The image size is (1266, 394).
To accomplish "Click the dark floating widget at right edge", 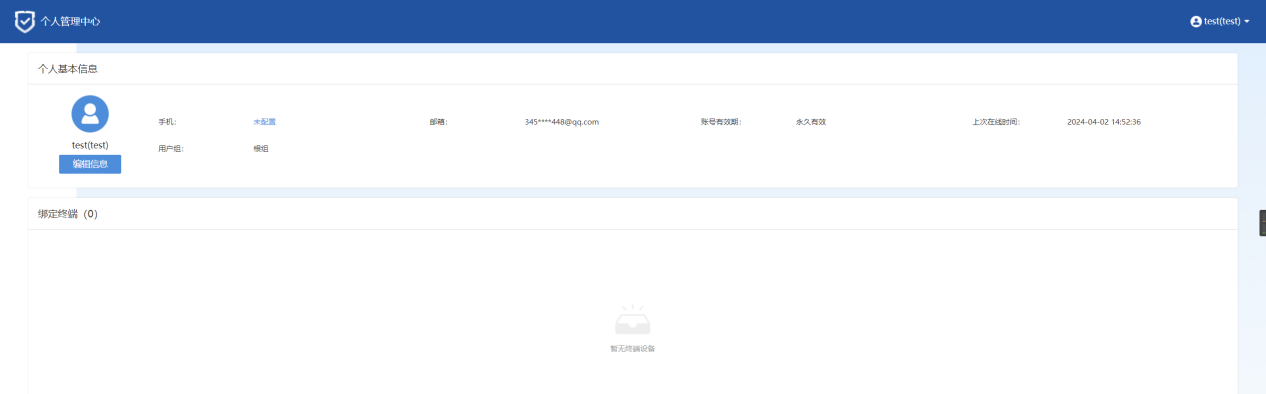I will click(x=1262, y=222).
